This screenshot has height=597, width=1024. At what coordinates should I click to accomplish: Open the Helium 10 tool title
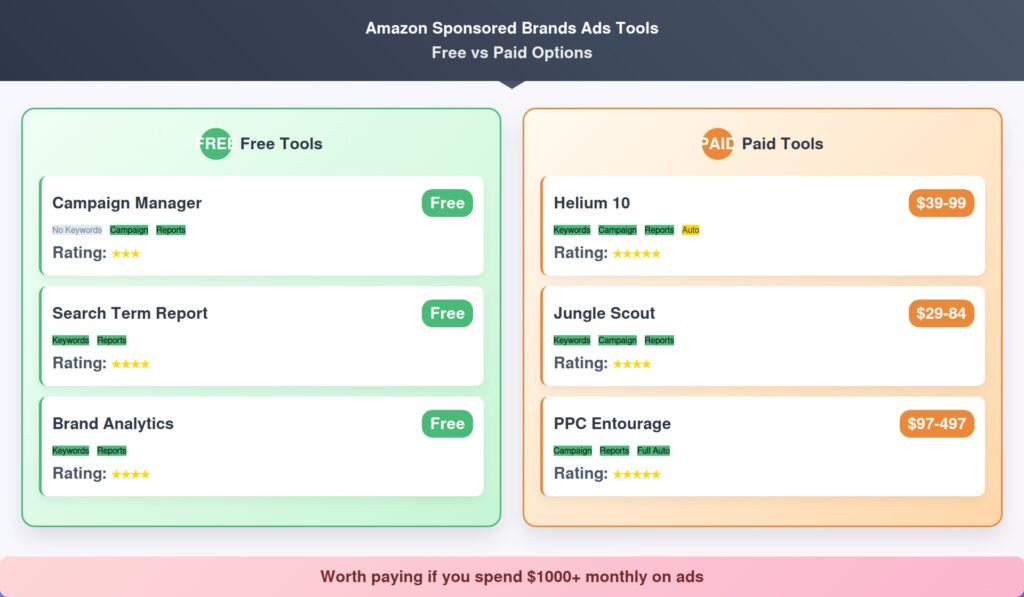click(x=592, y=203)
